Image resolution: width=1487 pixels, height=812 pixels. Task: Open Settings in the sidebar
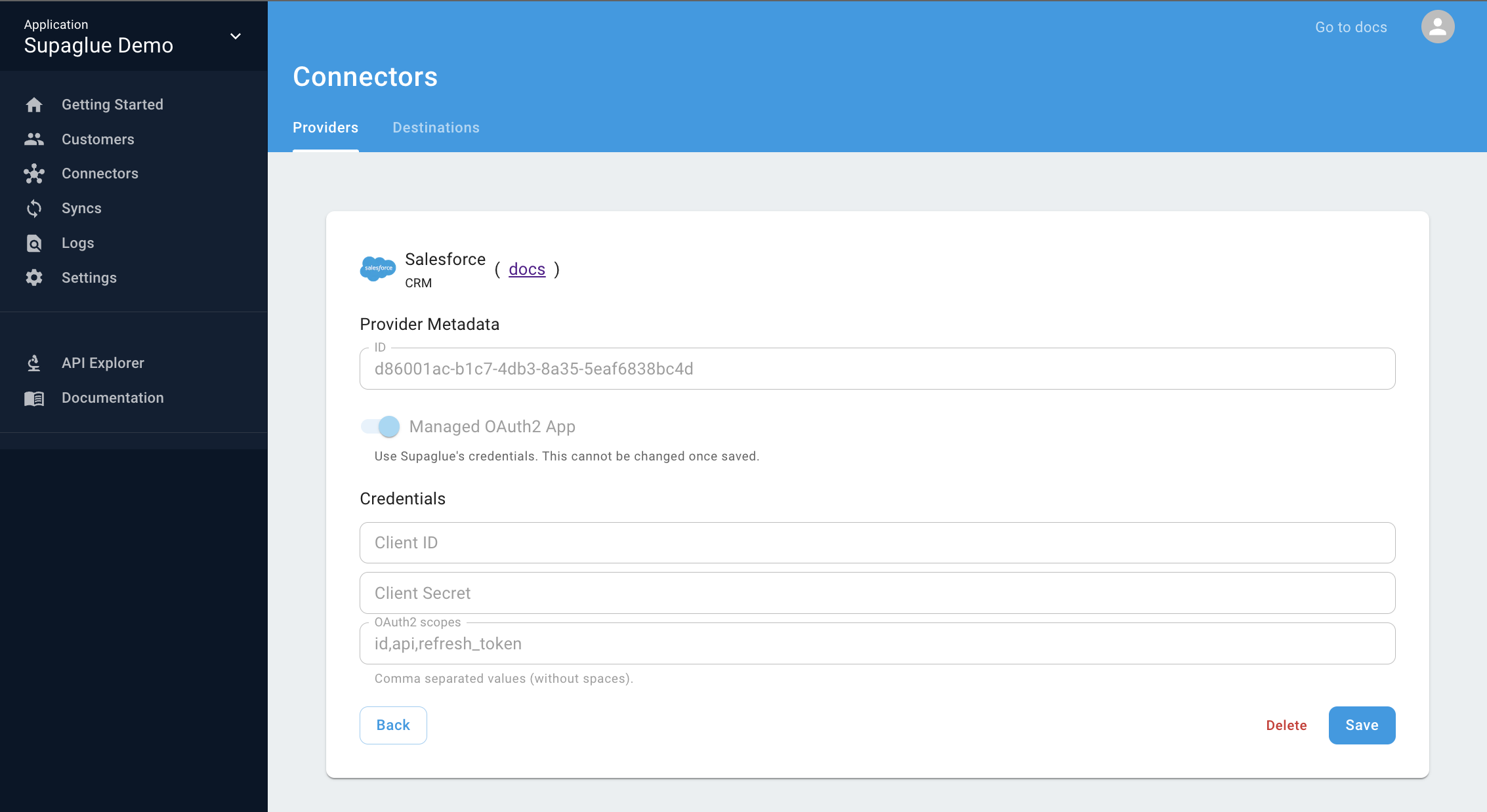134,278
